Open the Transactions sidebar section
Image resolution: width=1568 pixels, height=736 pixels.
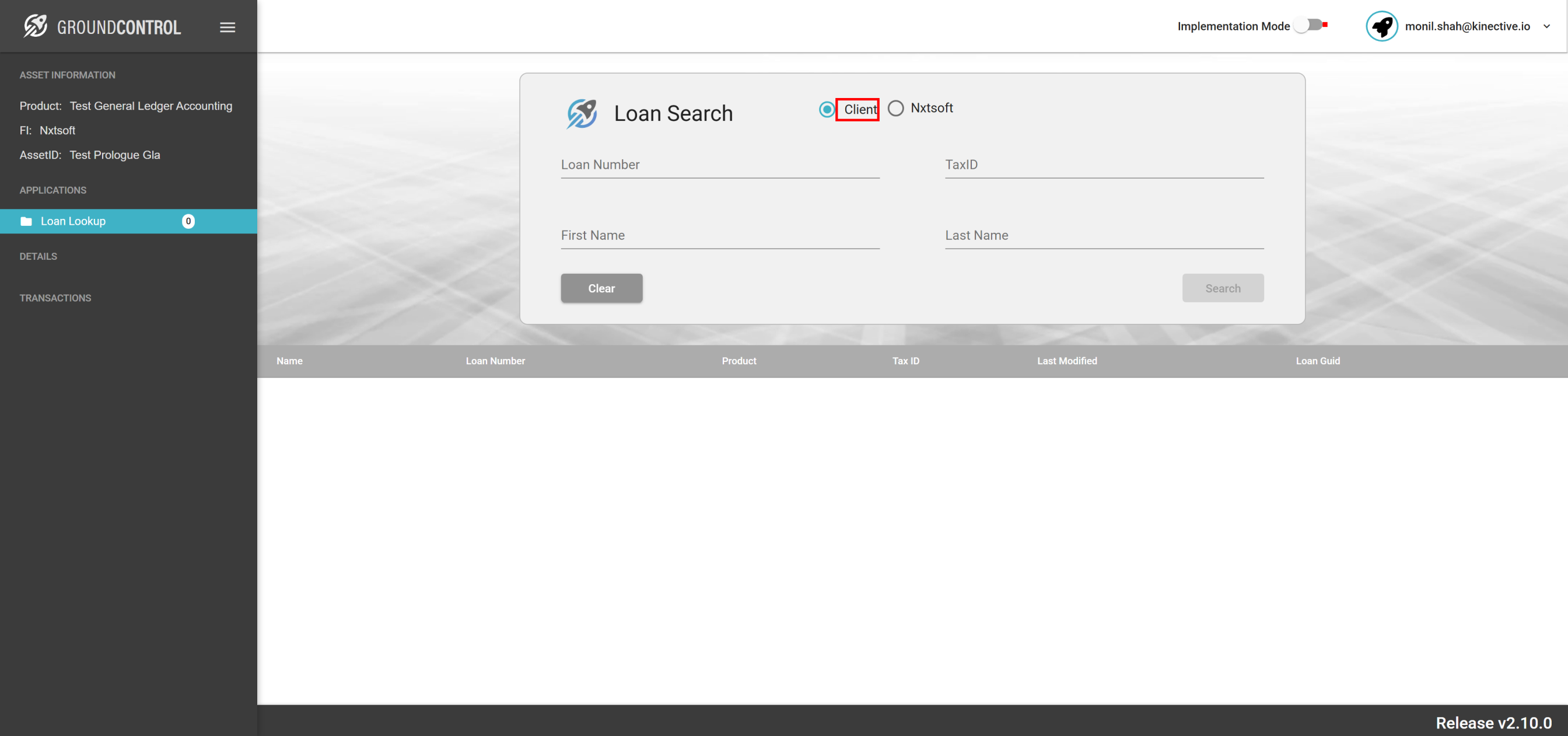[x=55, y=298]
